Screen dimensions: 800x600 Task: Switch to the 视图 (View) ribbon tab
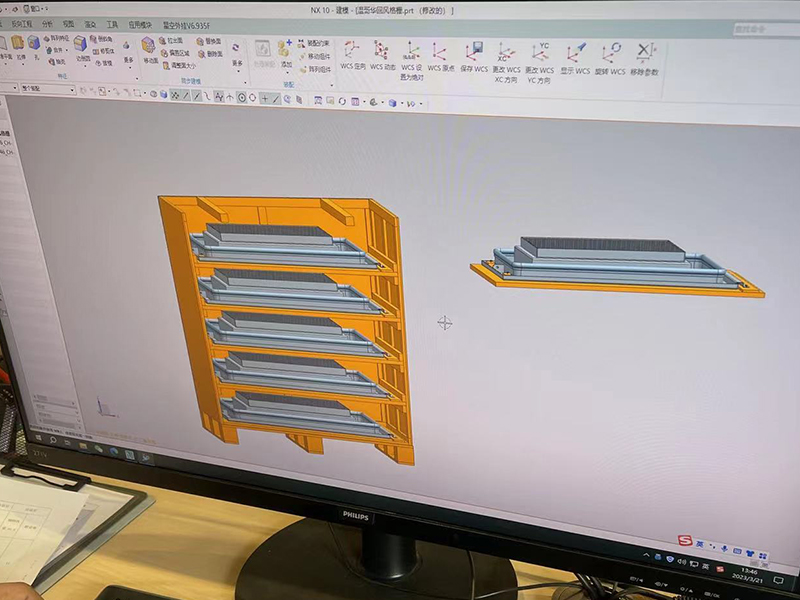coord(68,21)
